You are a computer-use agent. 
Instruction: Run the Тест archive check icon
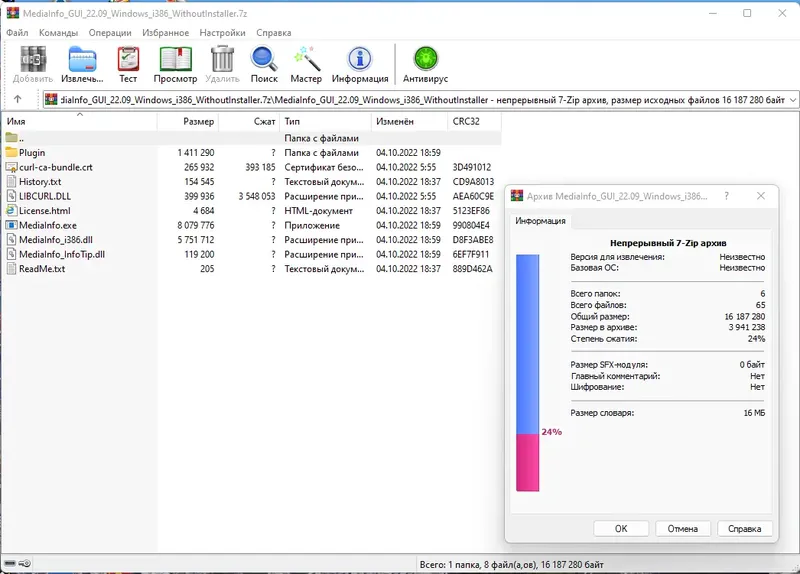[x=128, y=59]
